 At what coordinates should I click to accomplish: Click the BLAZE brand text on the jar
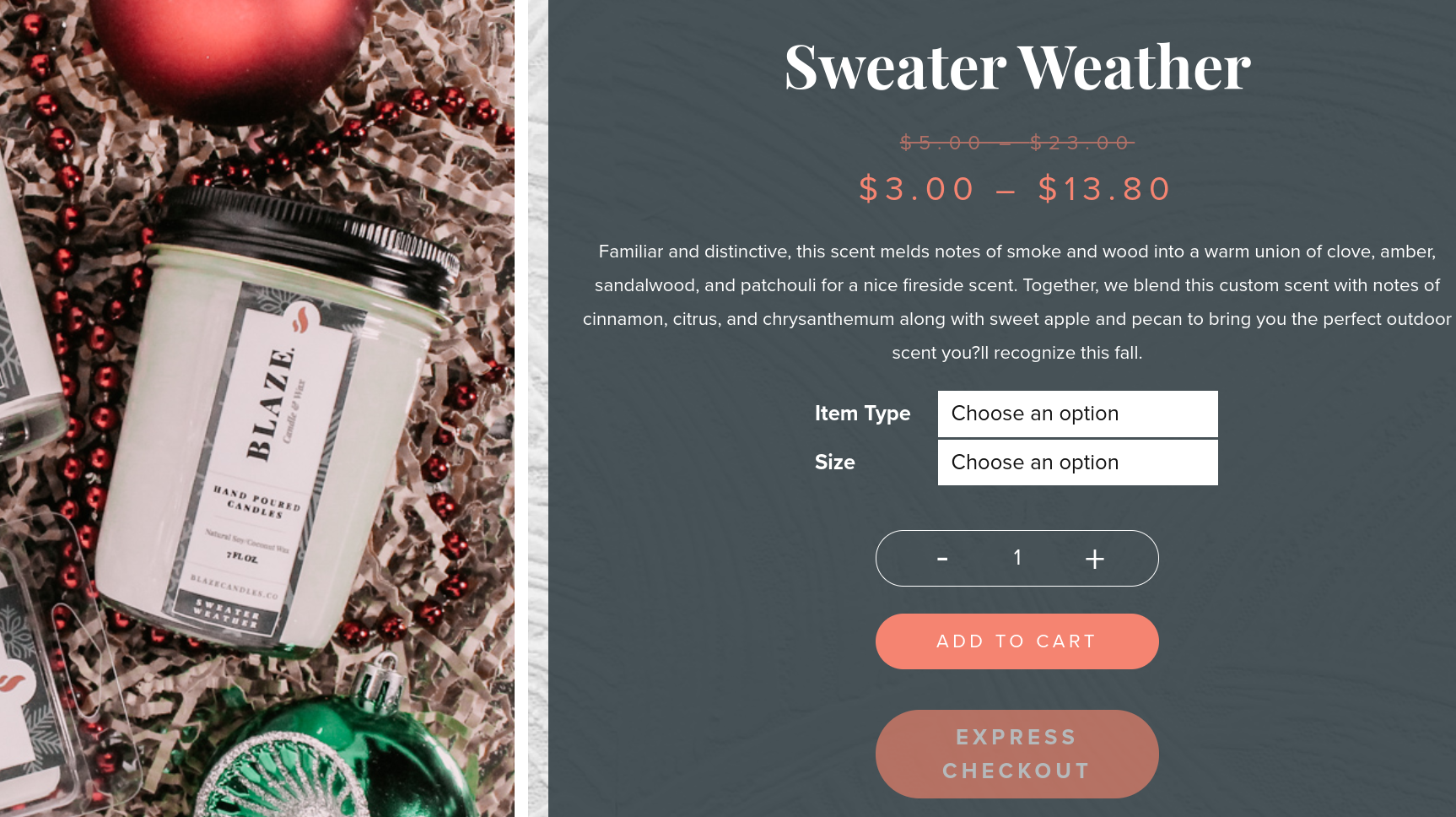pyautogui.click(x=270, y=403)
